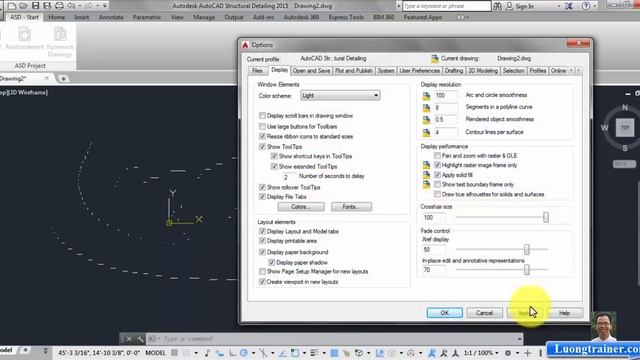The image size is (640, 360).
Task: Toggle Display paper shadow checkbox
Action: pyautogui.click(x=272, y=262)
